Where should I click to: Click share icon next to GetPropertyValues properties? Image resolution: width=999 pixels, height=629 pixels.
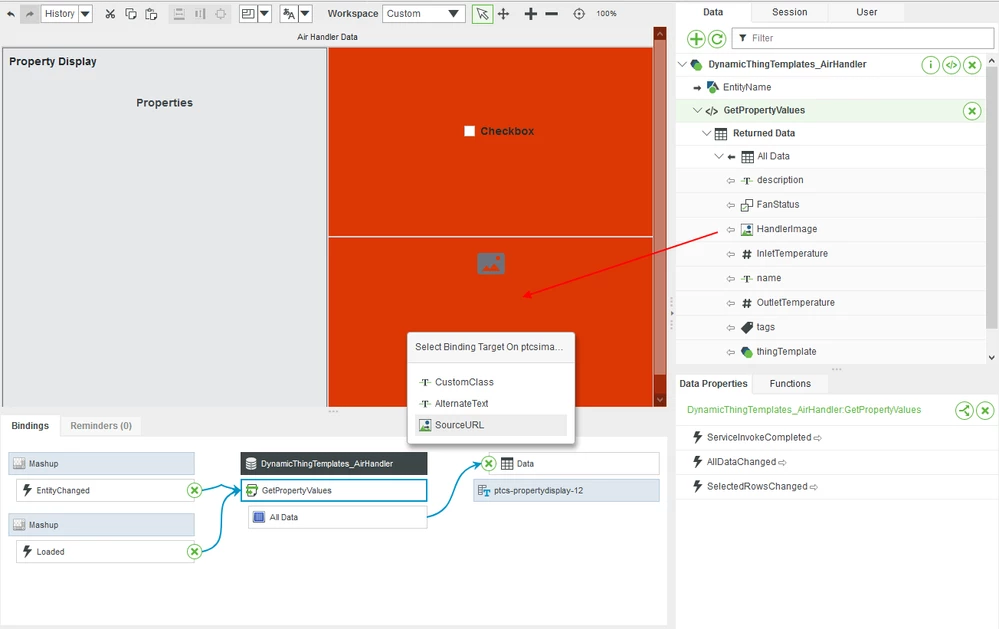coord(964,410)
